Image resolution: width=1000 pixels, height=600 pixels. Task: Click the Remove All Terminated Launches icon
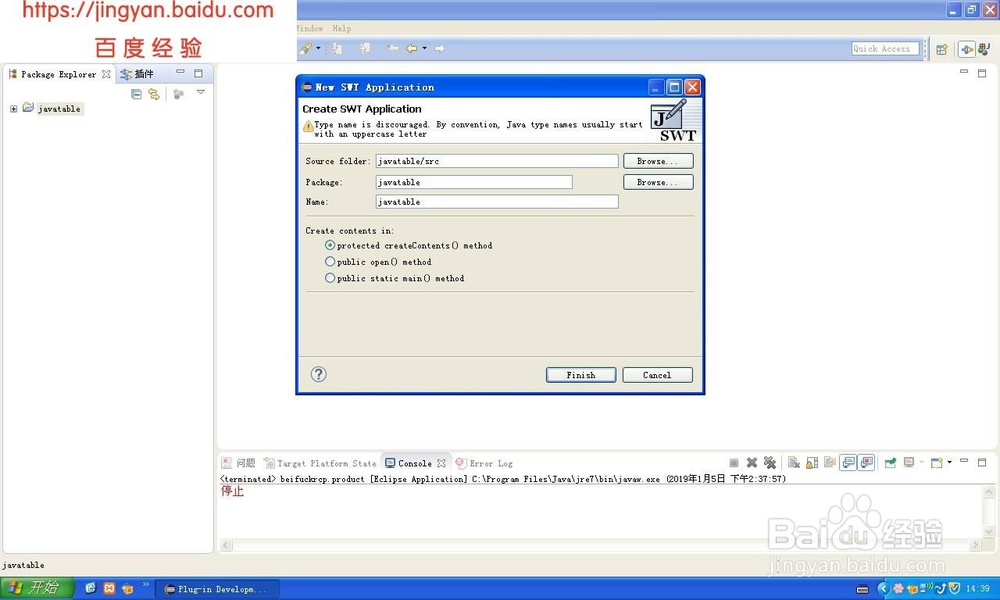772,462
